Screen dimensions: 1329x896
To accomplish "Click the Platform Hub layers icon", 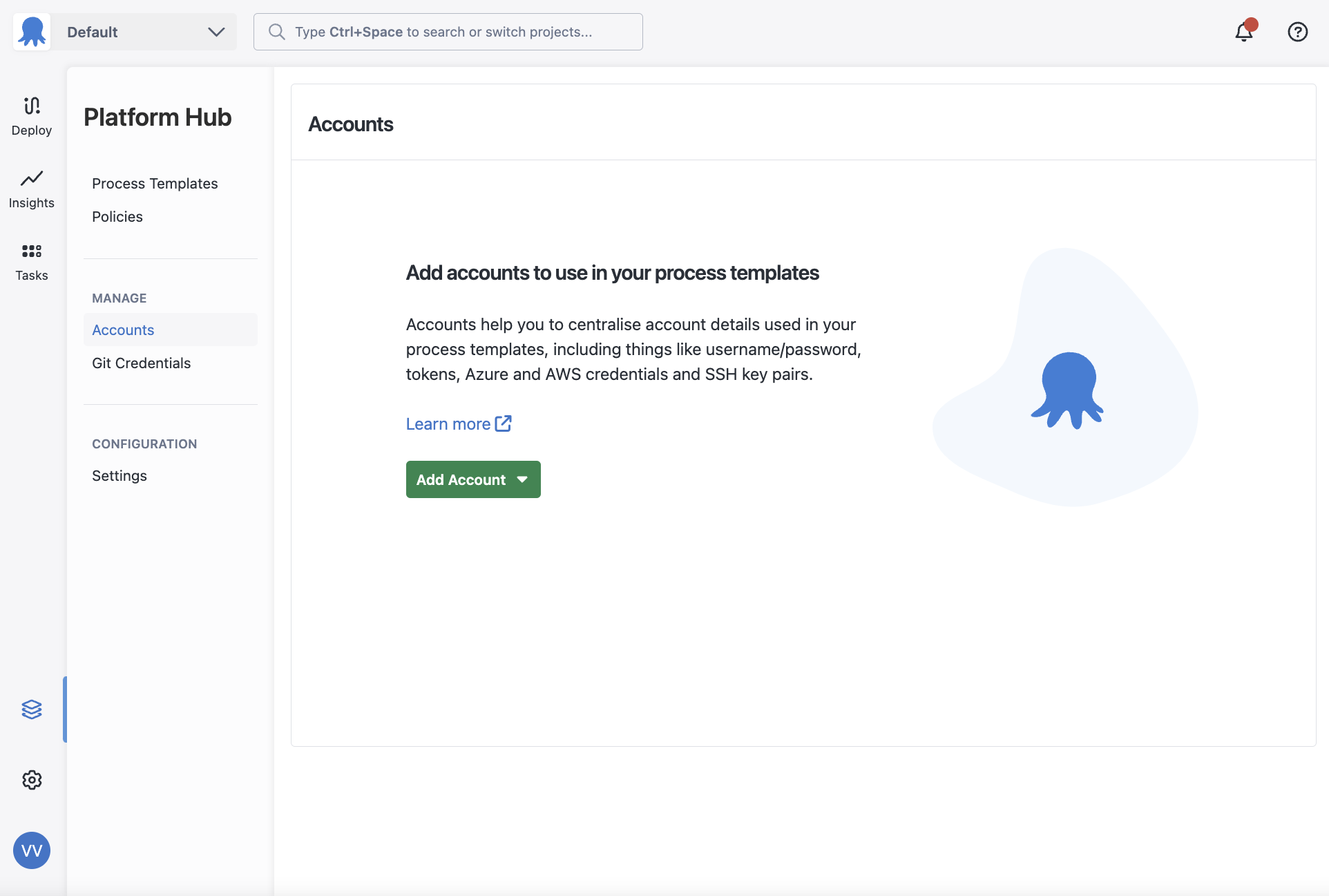I will point(32,709).
